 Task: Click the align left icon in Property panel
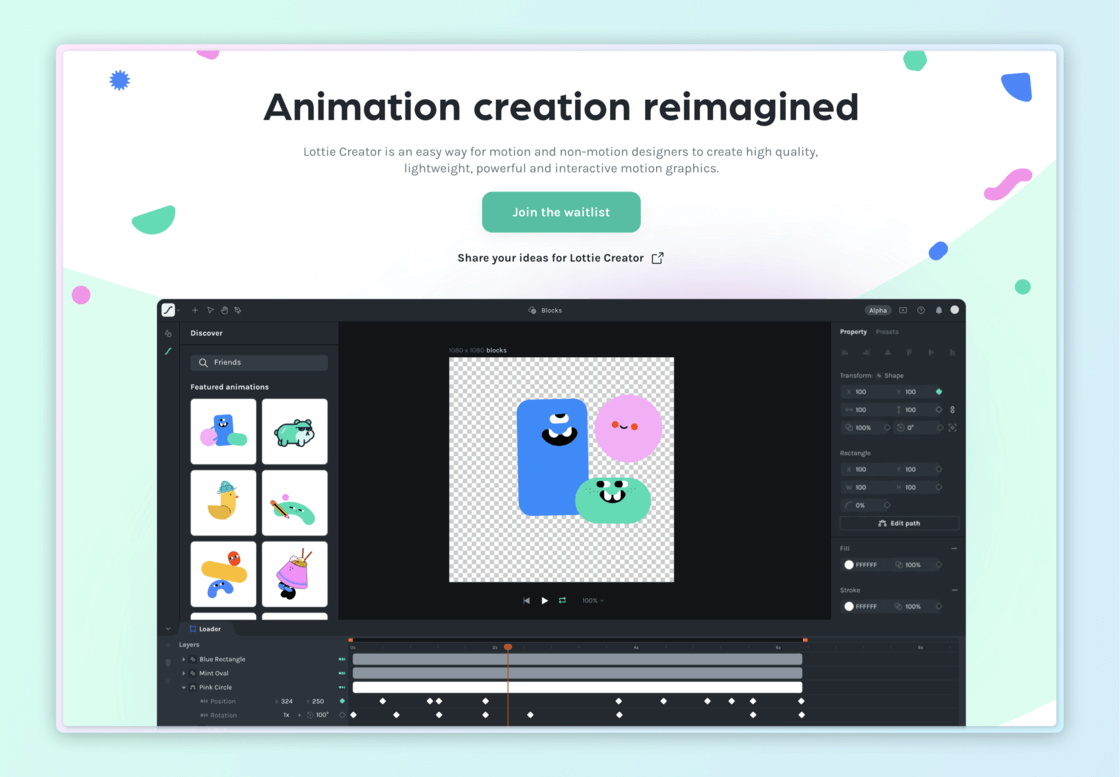coord(844,352)
